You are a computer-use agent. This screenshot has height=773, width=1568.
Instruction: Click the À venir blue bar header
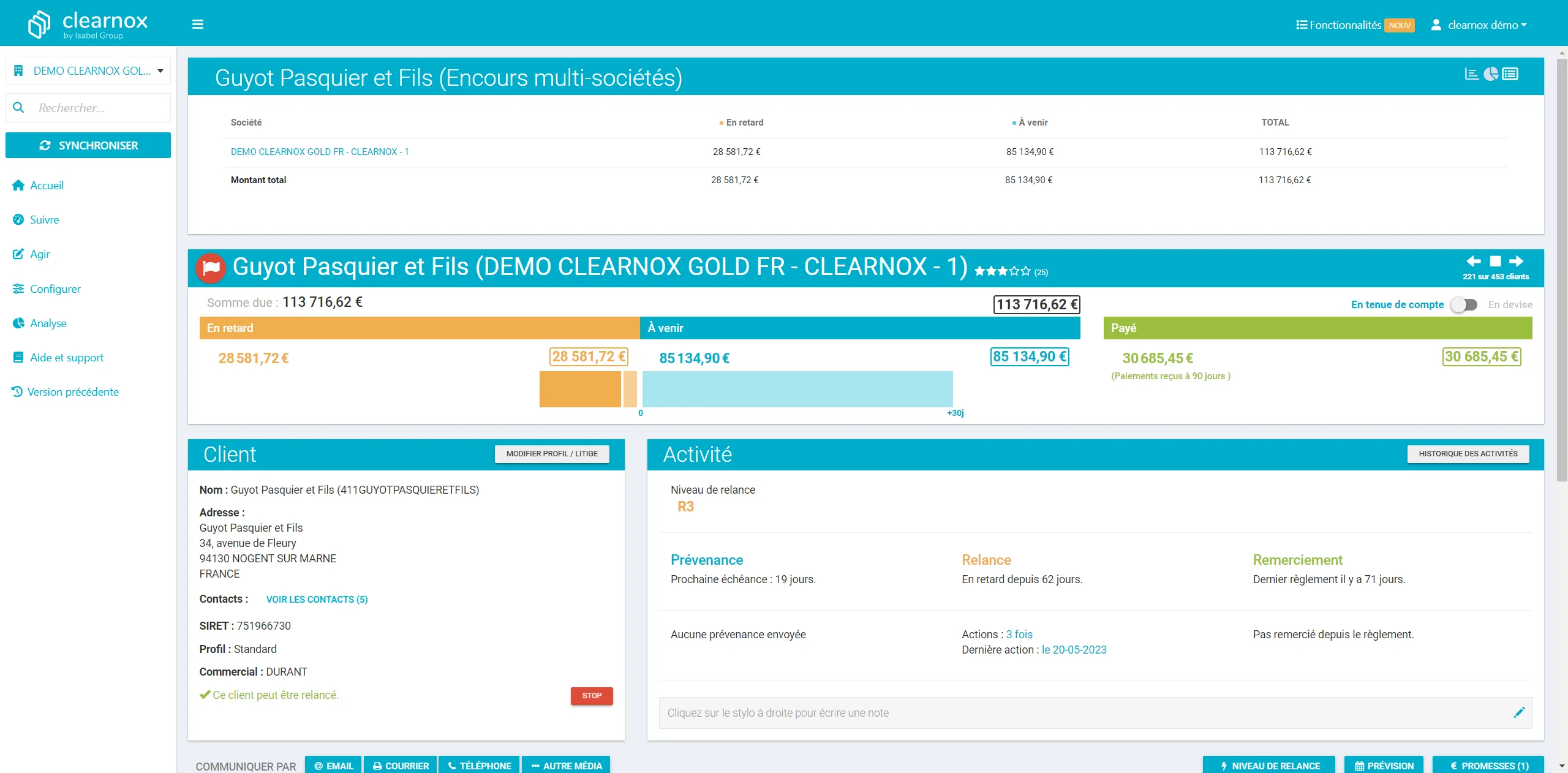point(860,328)
